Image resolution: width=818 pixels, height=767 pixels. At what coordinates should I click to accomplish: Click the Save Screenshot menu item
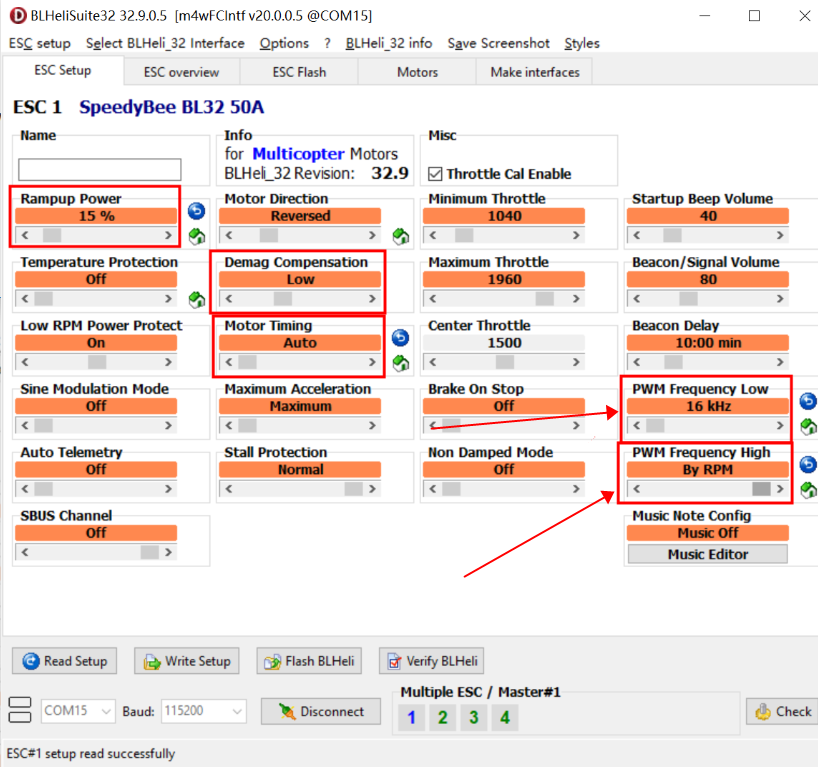click(x=498, y=43)
